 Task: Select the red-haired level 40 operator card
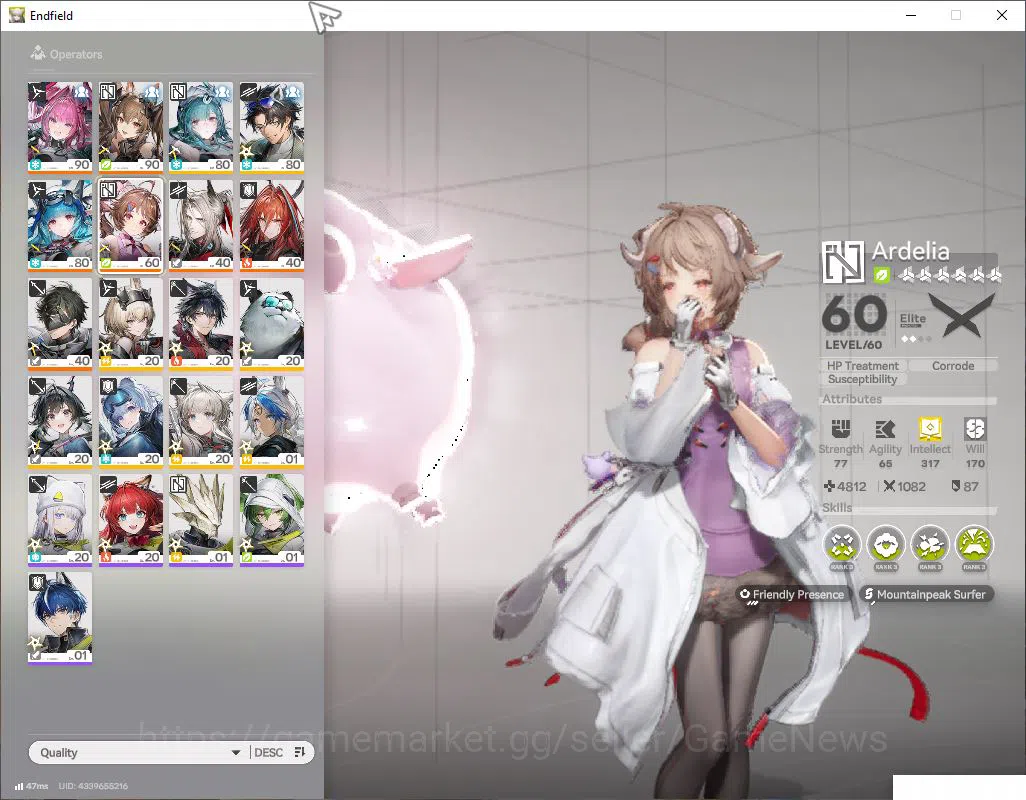coord(272,226)
